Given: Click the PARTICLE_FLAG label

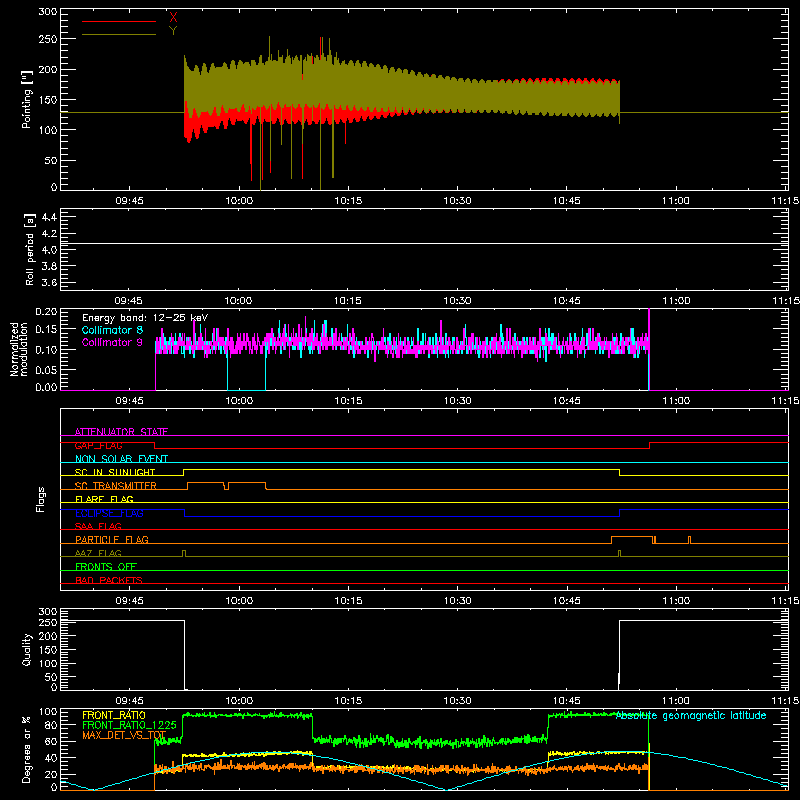Looking at the screenshot, I should pyautogui.click(x=112, y=539).
